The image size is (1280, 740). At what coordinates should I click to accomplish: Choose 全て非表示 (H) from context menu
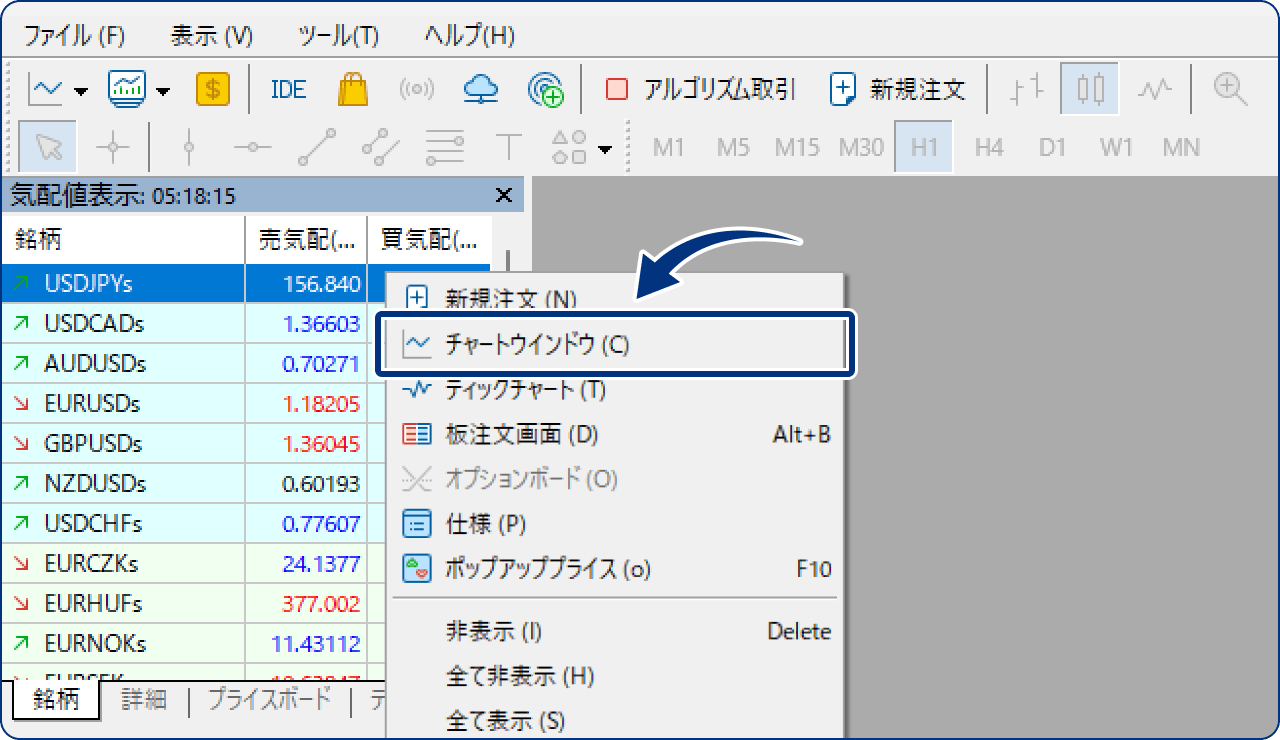[616, 676]
